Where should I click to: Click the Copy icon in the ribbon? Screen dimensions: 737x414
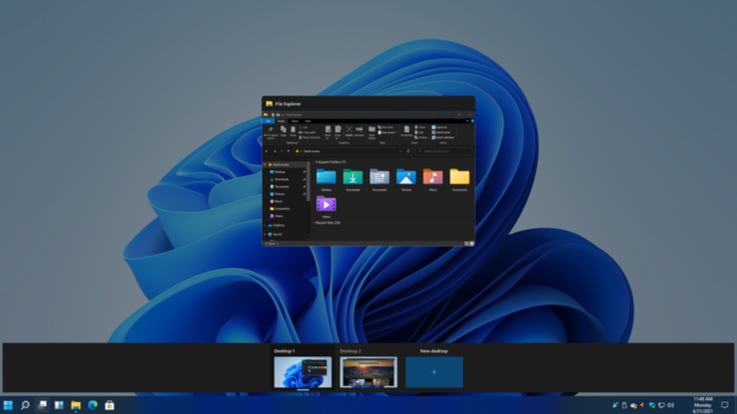tap(283, 131)
